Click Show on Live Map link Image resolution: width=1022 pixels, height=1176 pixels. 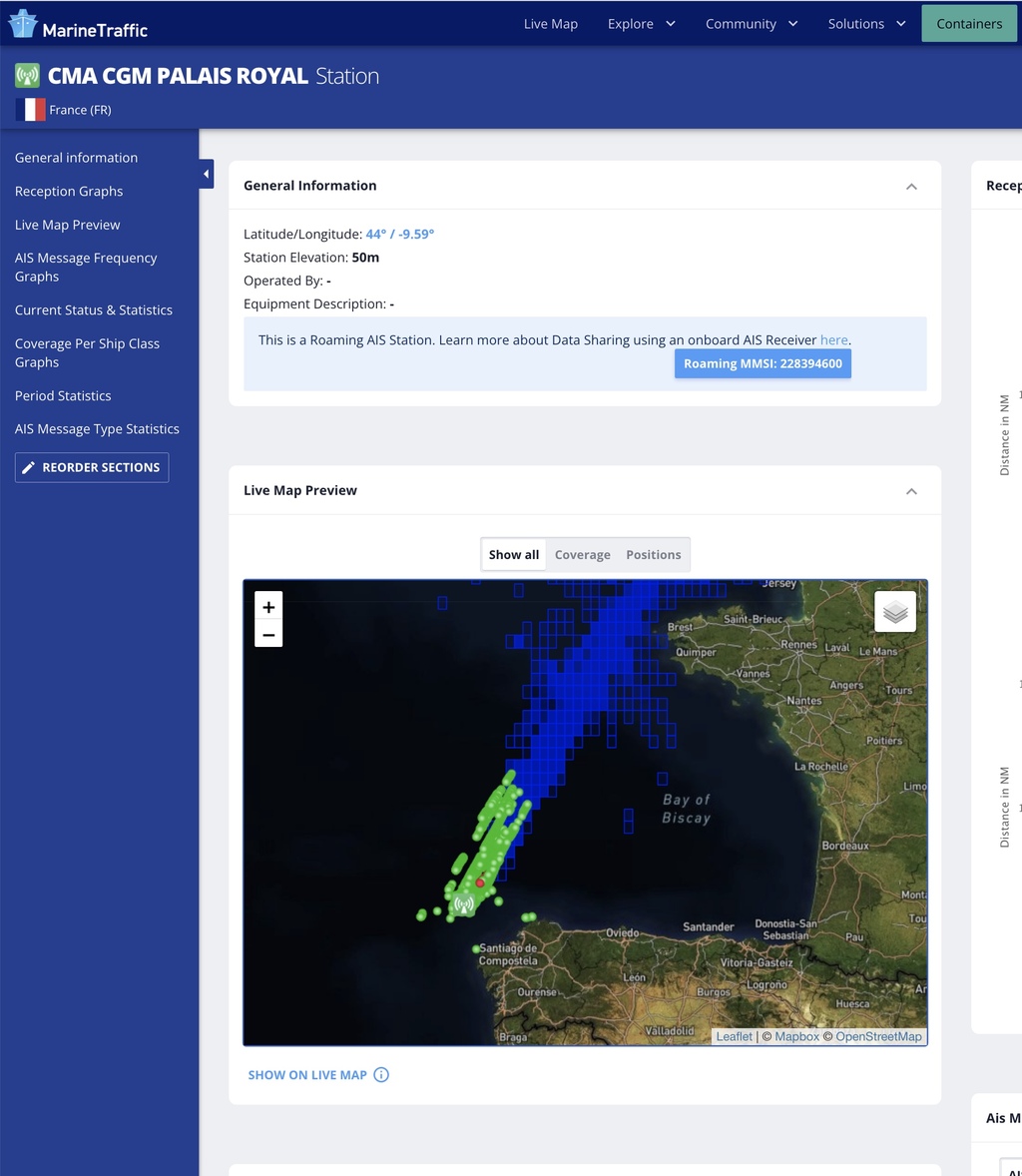click(307, 1075)
